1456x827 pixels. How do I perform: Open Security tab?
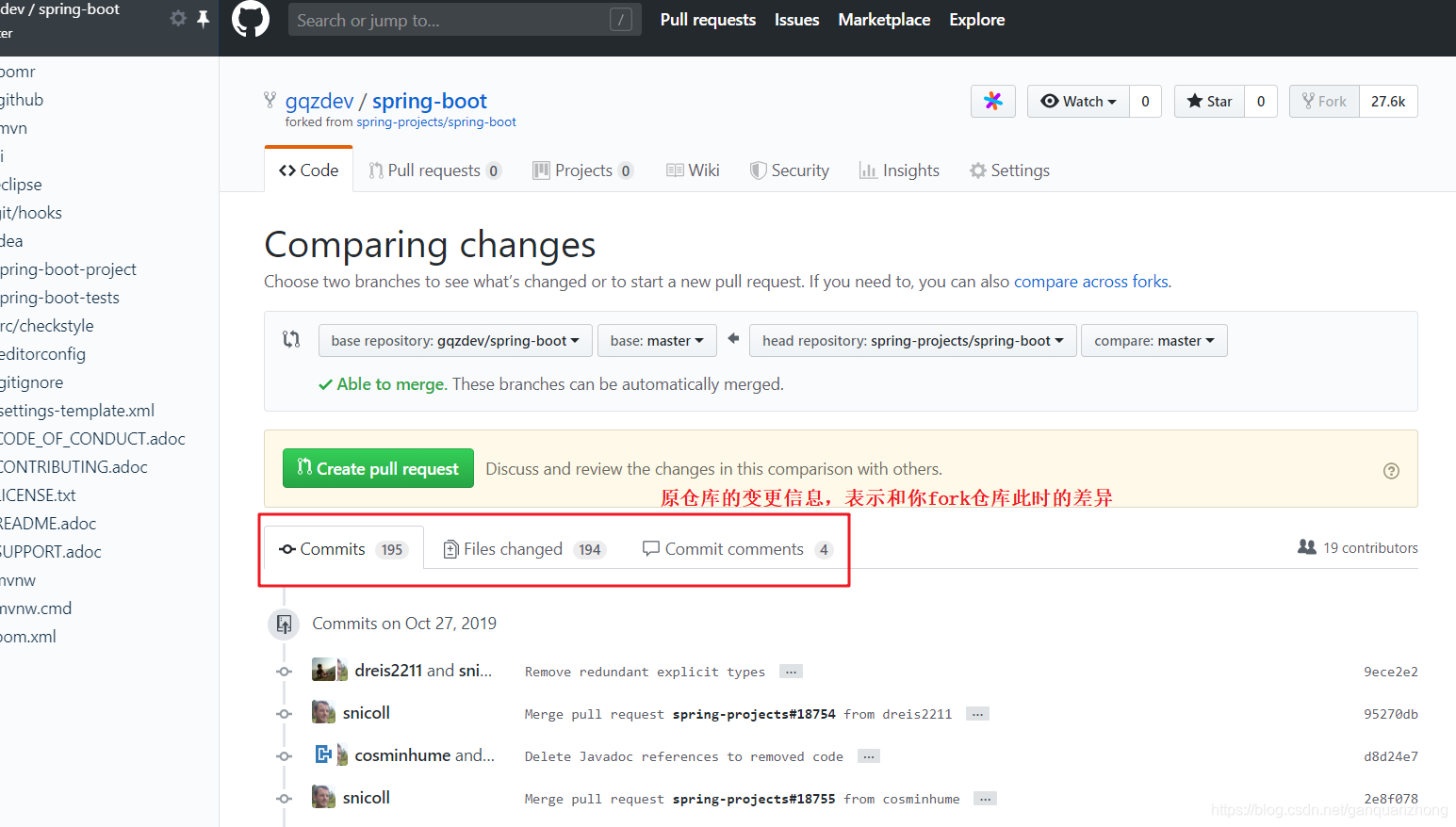(x=790, y=170)
